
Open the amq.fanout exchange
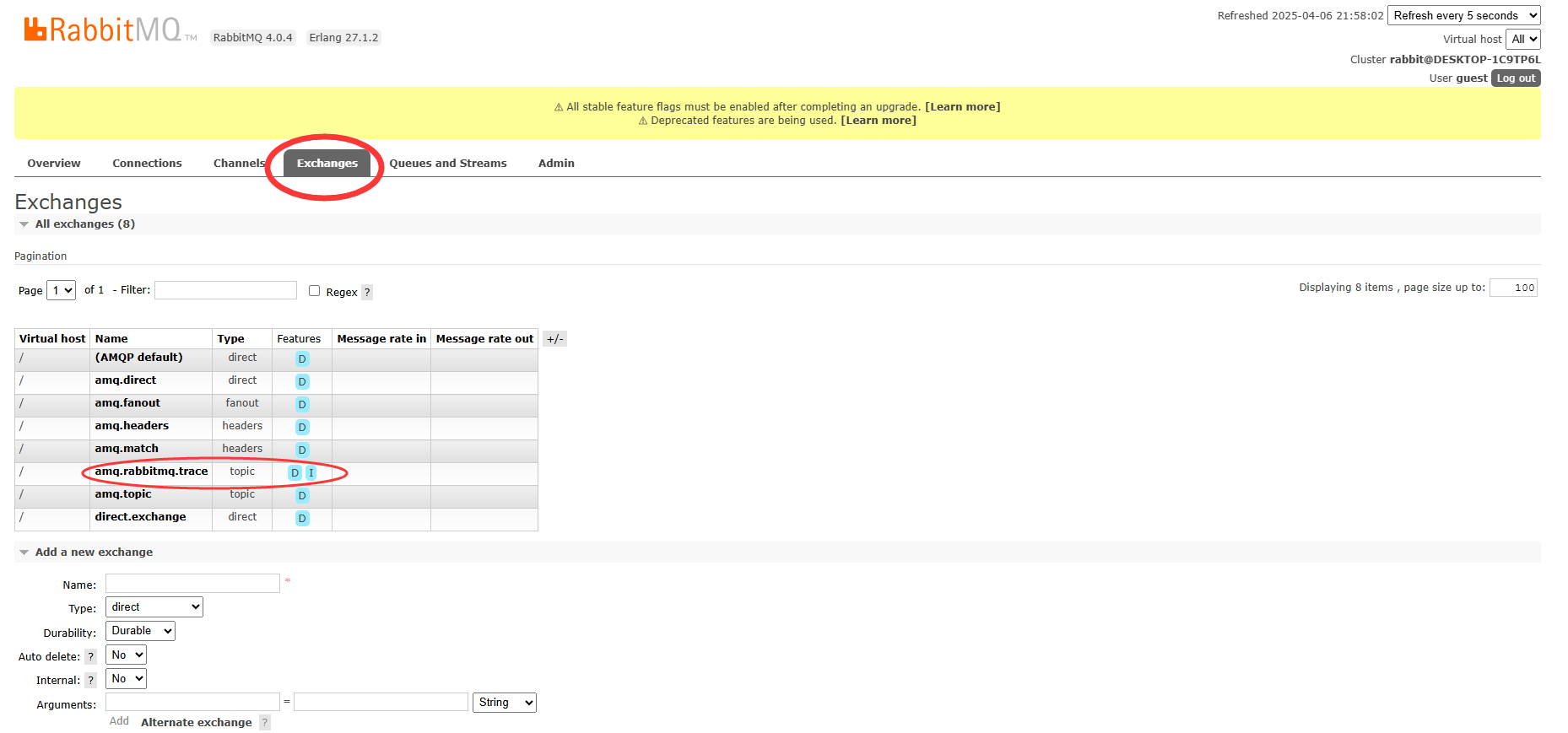pos(127,402)
